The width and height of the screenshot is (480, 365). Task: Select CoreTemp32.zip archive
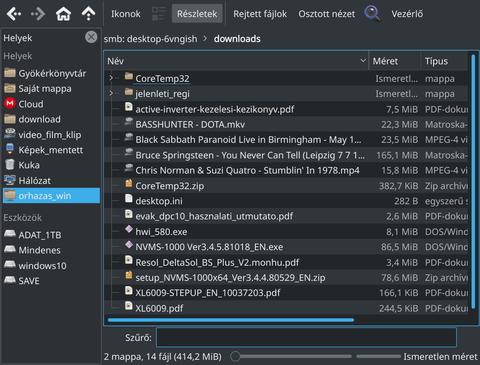[286, 186]
